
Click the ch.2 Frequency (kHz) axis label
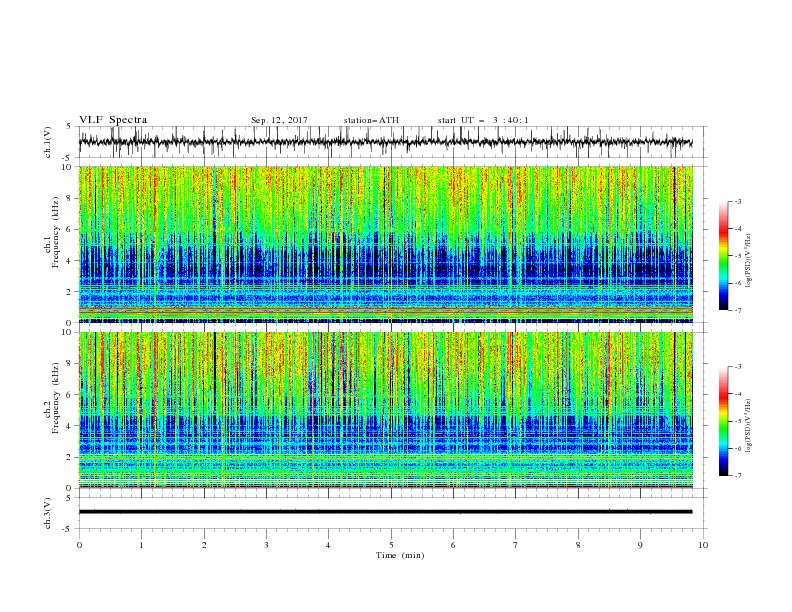point(52,398)
